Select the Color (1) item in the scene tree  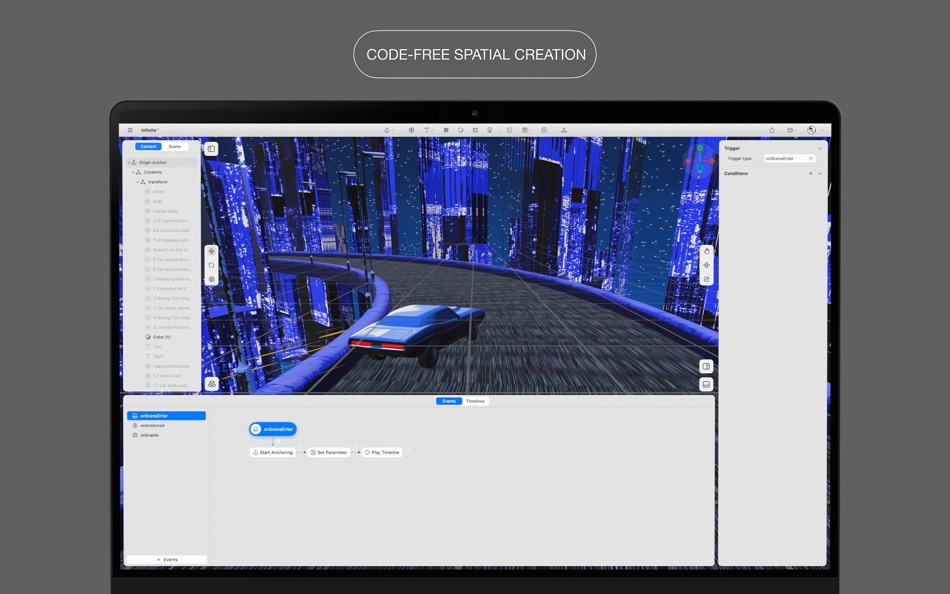click(x=160, y=337)
